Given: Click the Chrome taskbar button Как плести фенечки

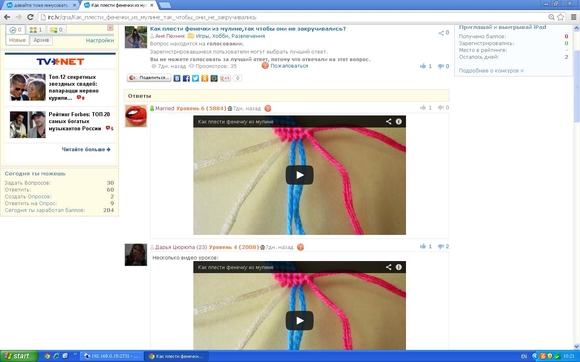Looking at the screenshot, I should (177, 356).
